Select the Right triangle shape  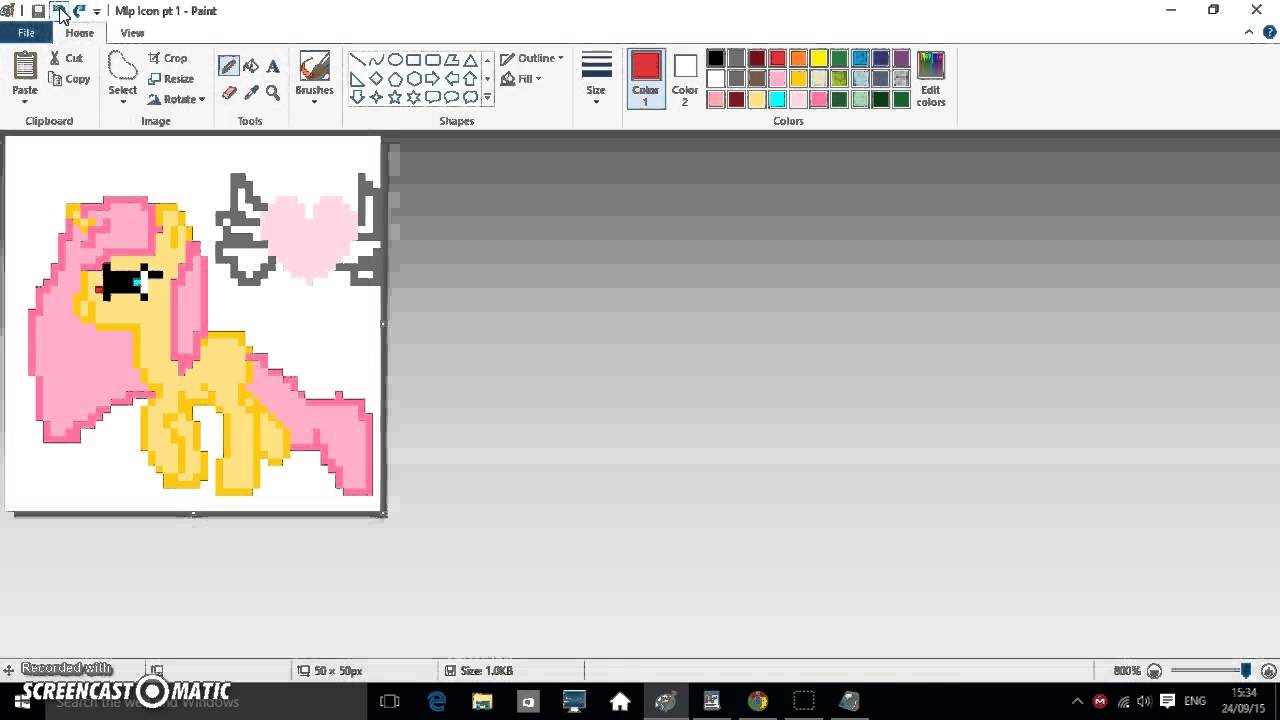click(357, 78)
